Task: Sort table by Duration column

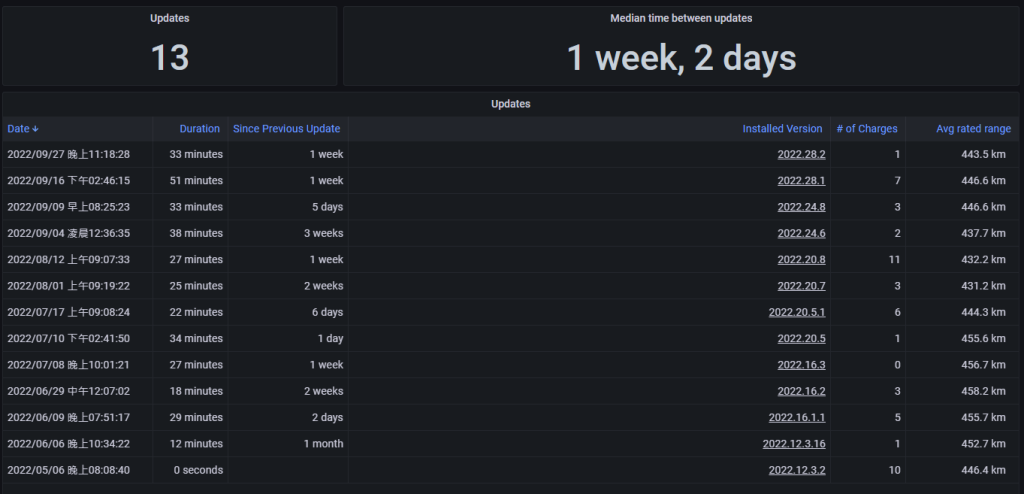Action: click(x=199, y=129)
